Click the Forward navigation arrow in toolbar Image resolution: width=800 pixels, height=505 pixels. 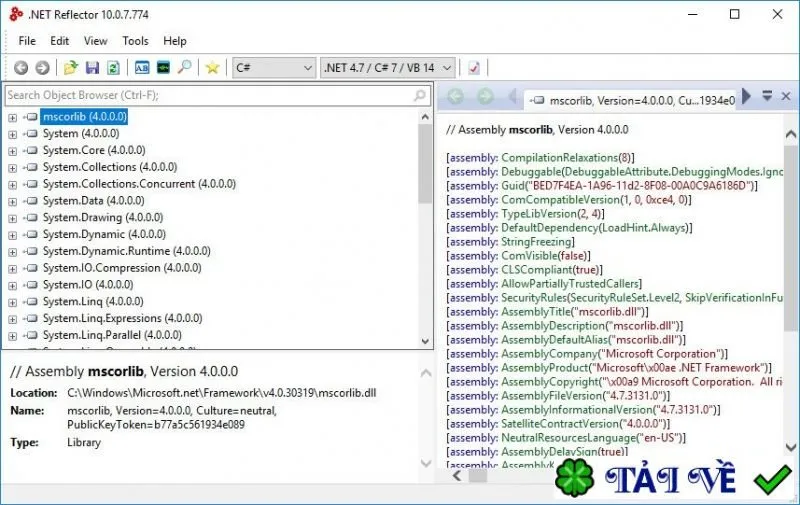click(42, 67)
